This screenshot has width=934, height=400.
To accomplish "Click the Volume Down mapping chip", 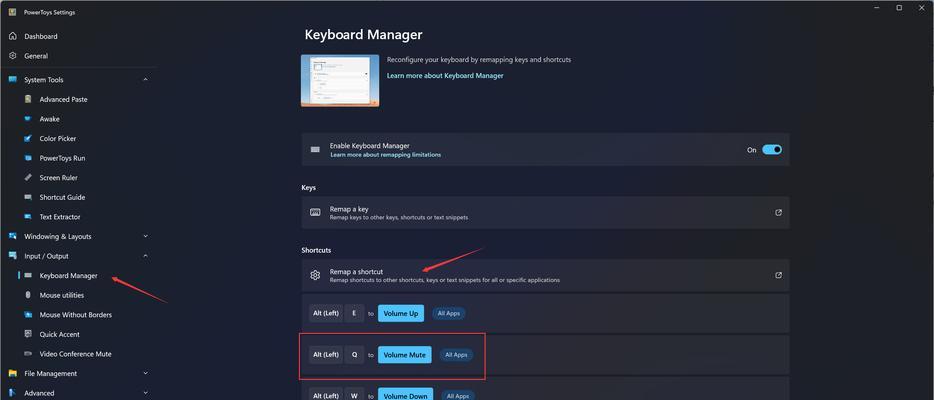I will (405, 394).
